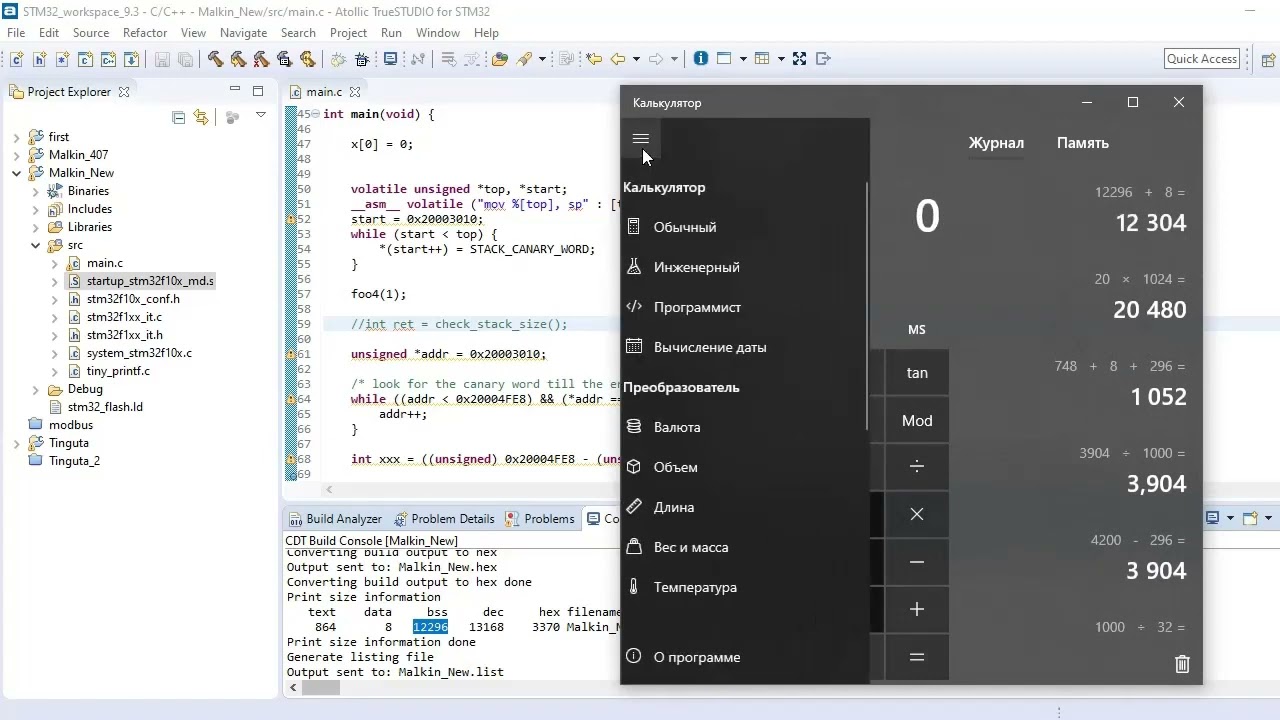The height and width of the screenshot is (720, 1280).
Task: Click the light-colored bug debug configuration icon
Action: click(x=338, y=59)
